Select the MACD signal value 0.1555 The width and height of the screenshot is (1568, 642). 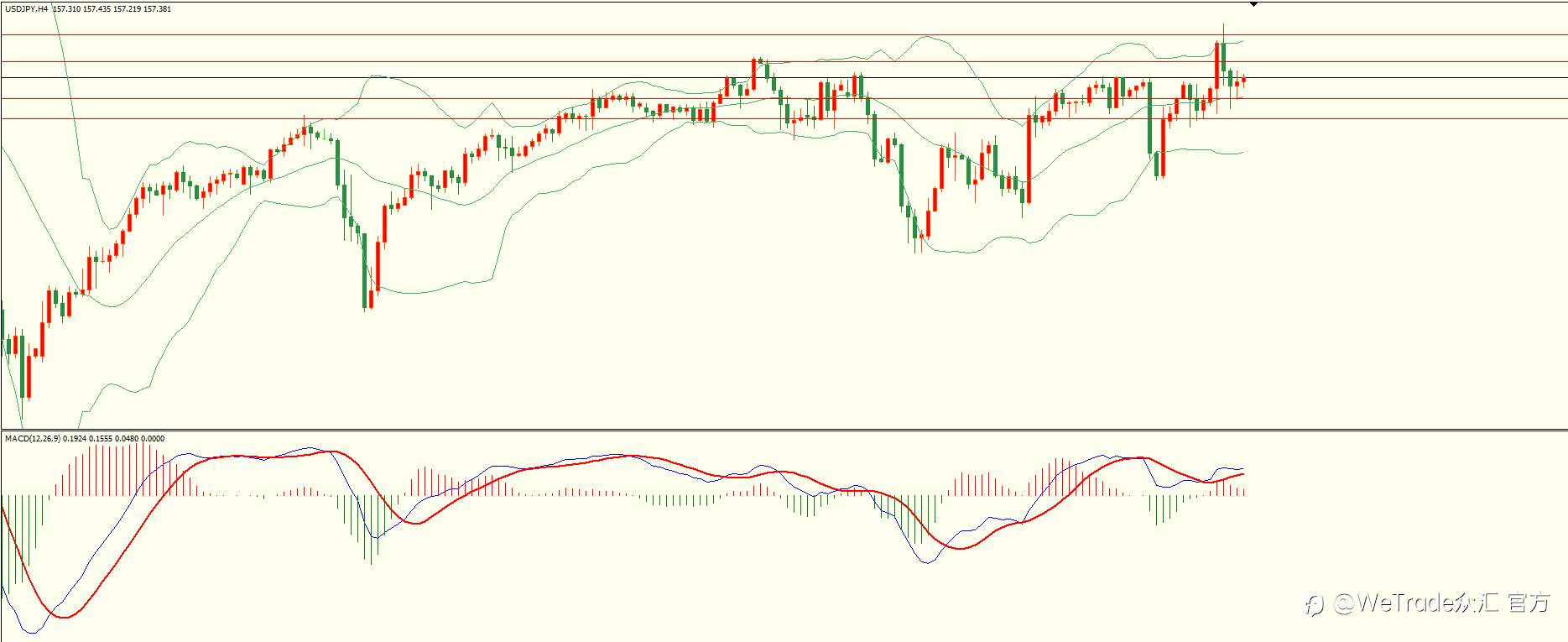point(101,439)
